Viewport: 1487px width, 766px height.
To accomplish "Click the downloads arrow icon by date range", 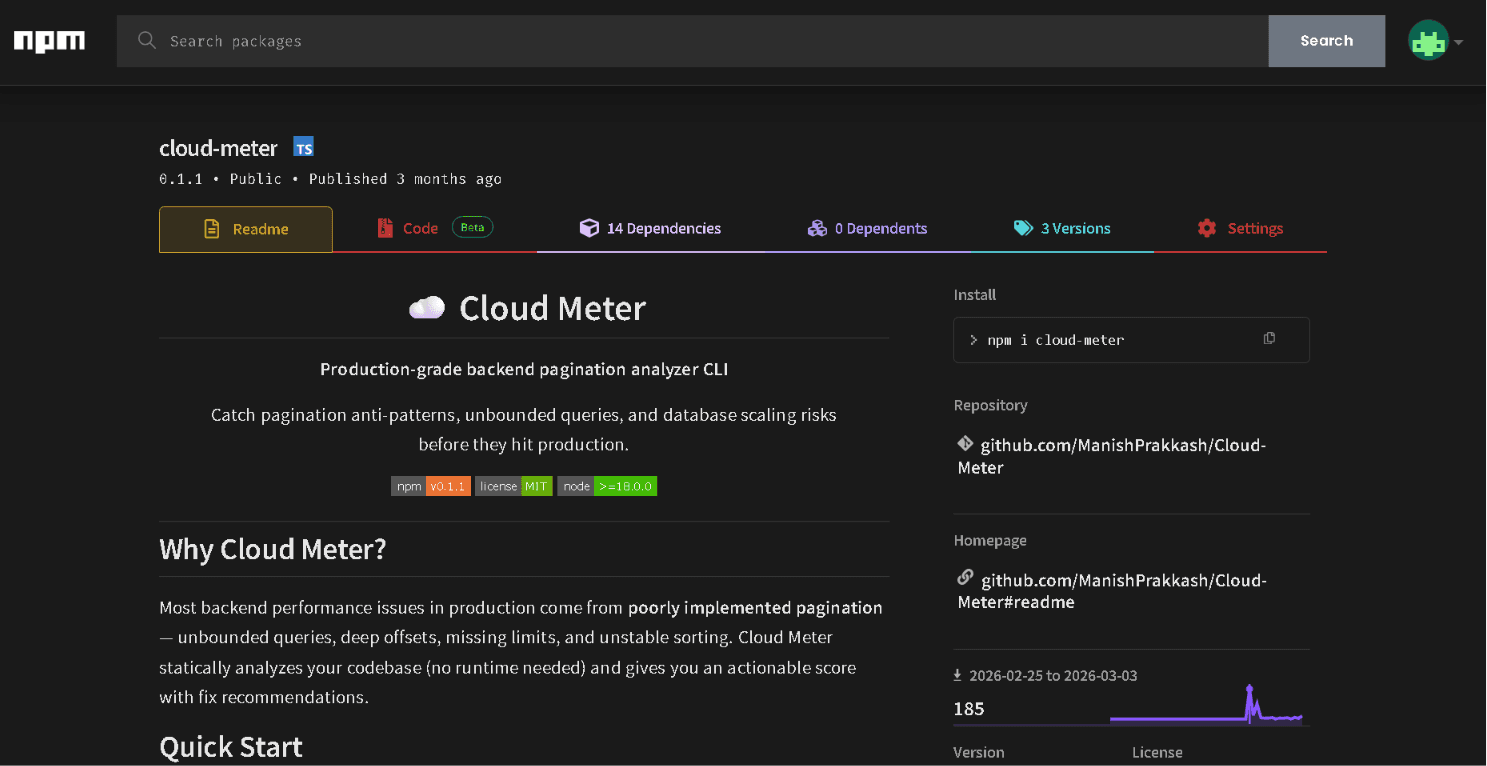I will pyautogui.click(x=958, y=676).
